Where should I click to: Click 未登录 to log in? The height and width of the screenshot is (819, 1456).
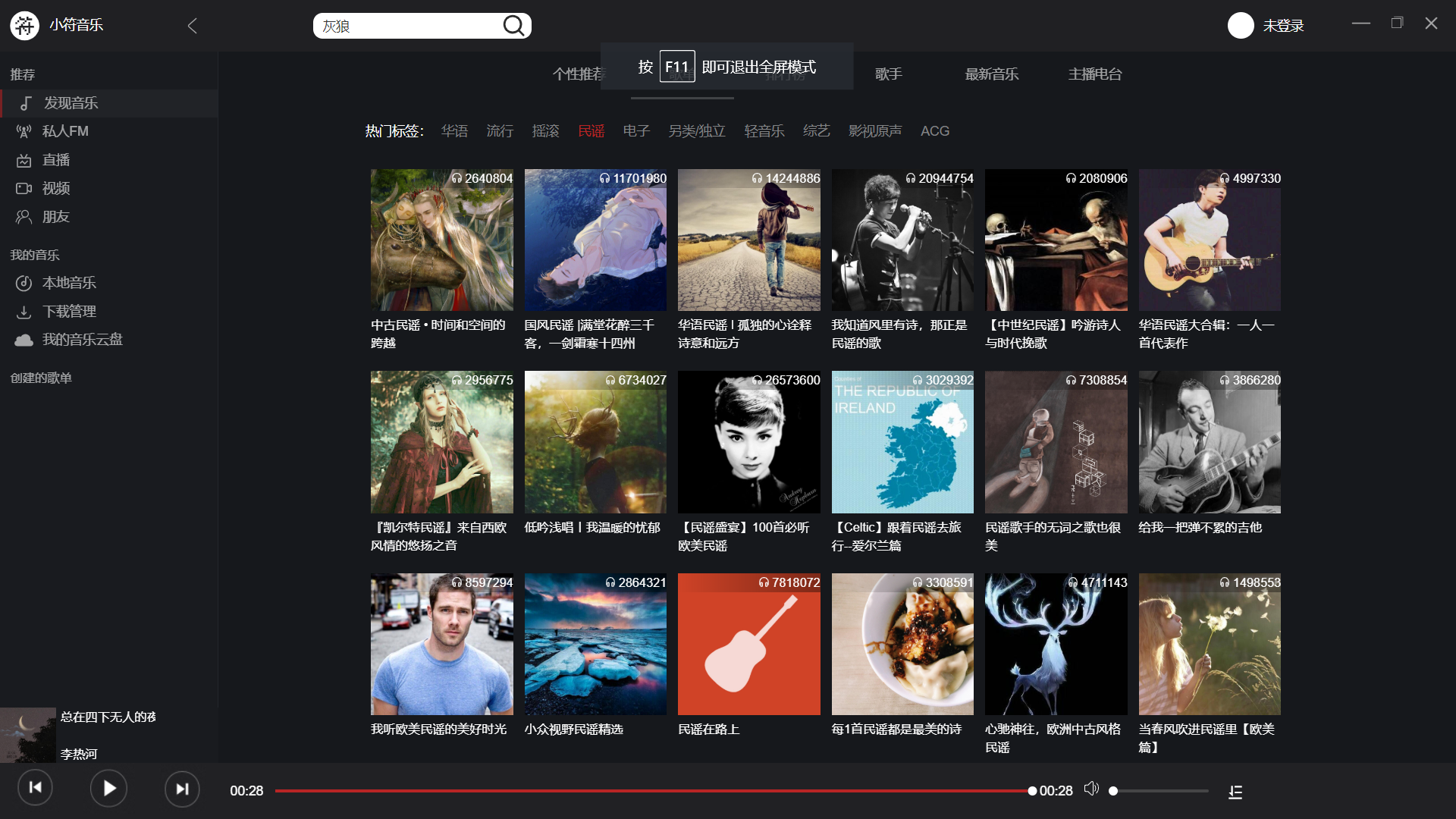tap(1283, 26)
